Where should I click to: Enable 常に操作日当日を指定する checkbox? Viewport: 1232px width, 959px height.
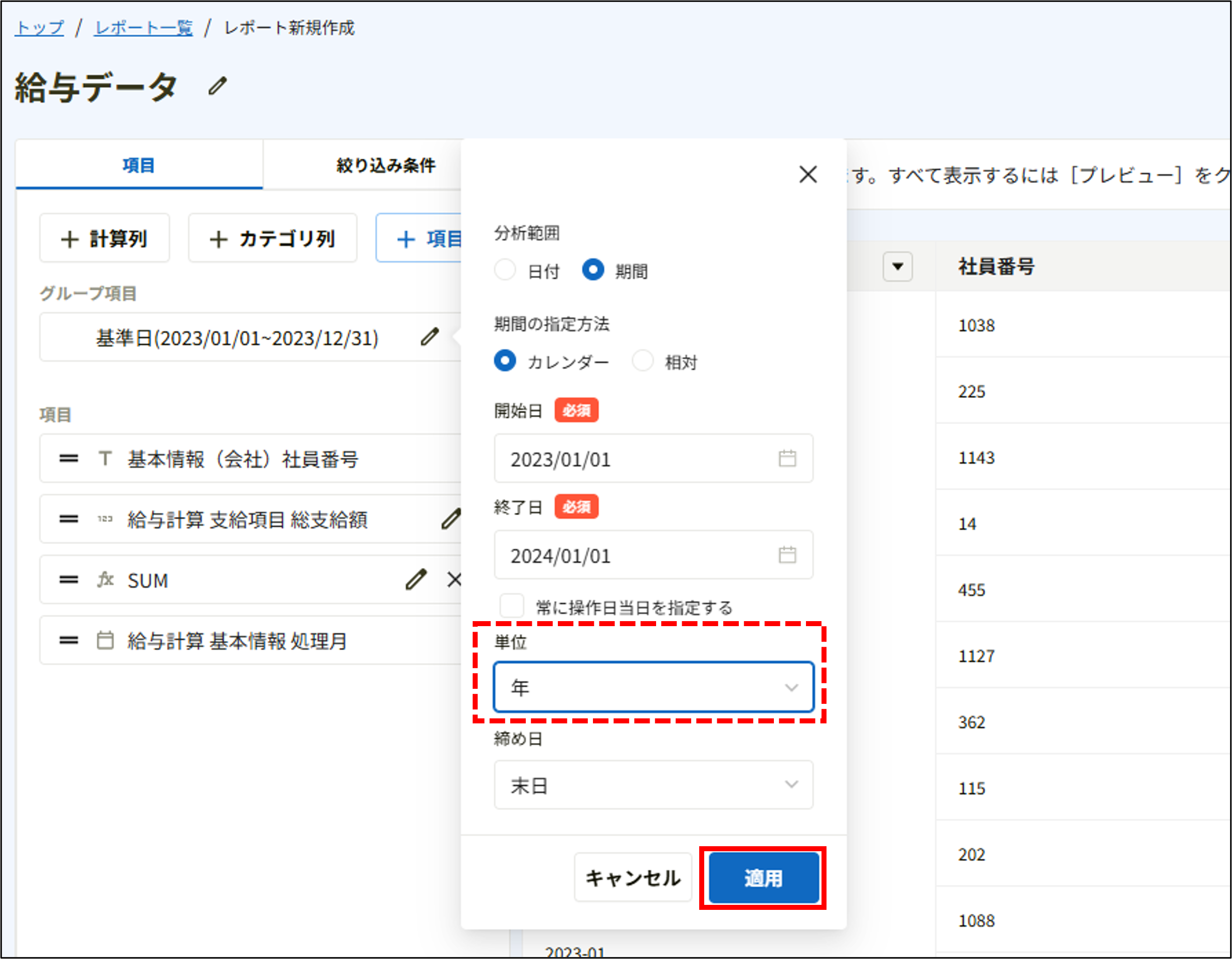coord(512,605)
